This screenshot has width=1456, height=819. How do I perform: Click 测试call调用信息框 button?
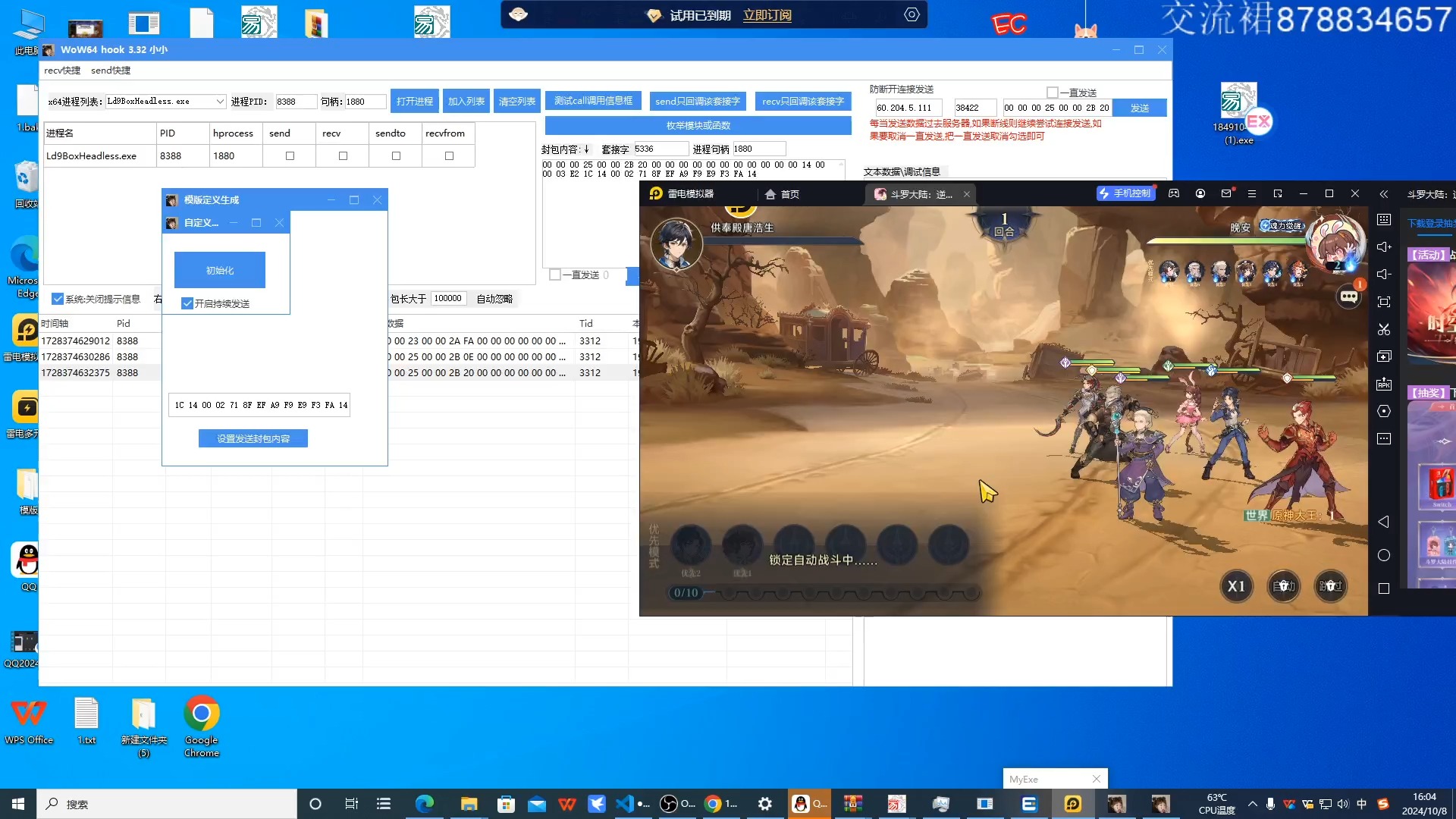click(593, 101)
